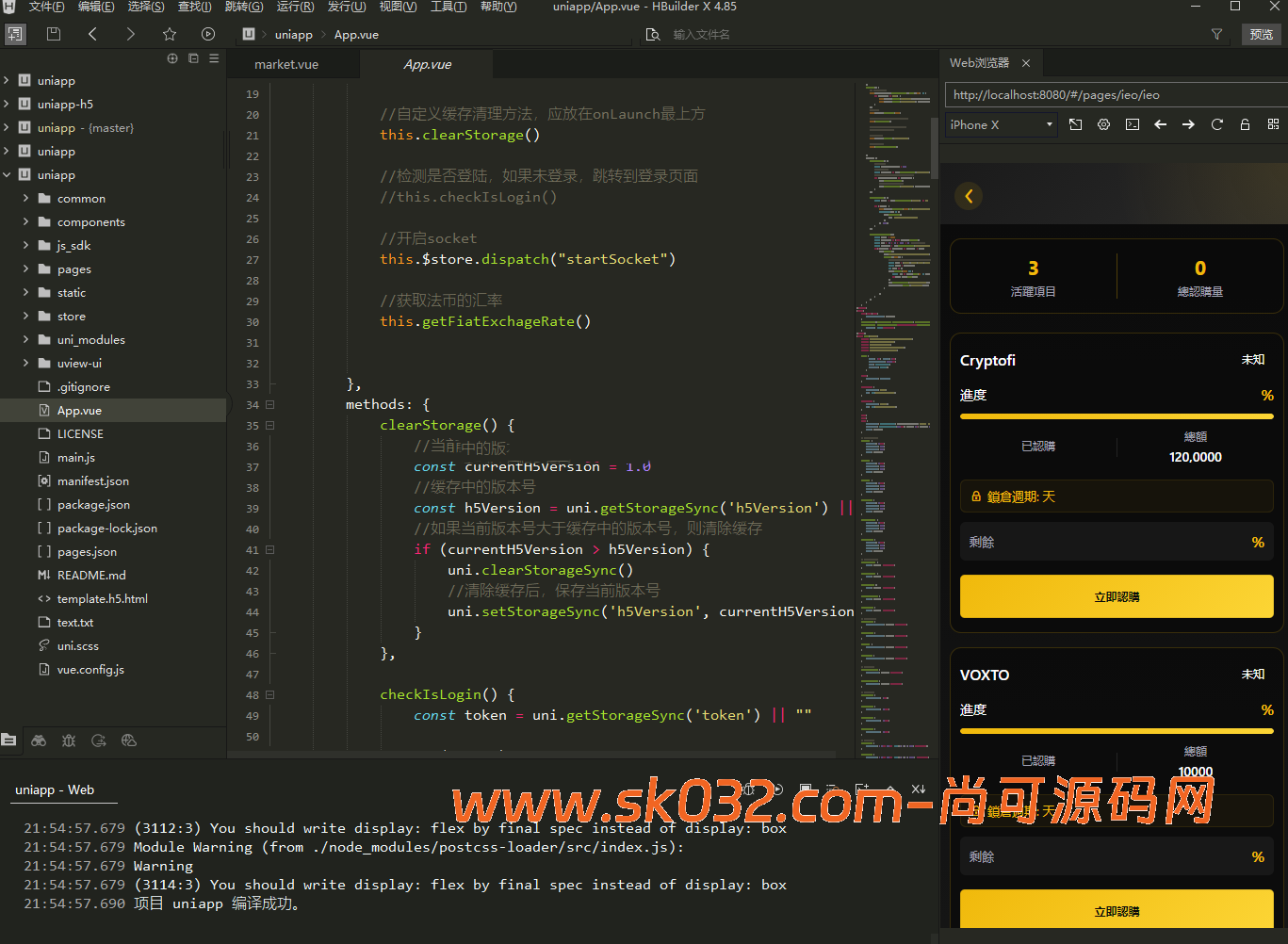This screenshot has height=944, width=1288.
Task: Toggle code fold at line 34 methods
Action: point(270,405)
